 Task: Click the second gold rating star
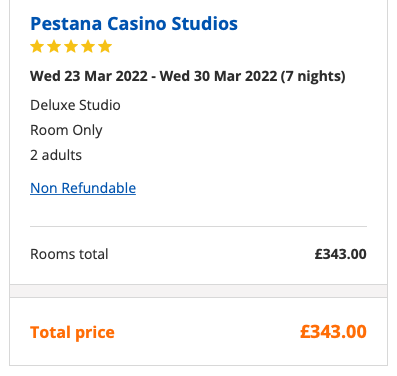tap(54, 46)
